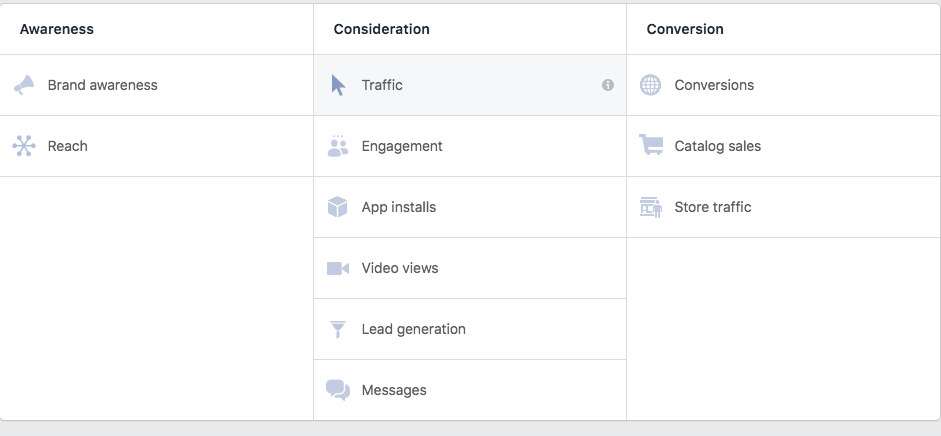Select the Traffic cursor arrow icon
Screen dimensions: 941x436
click(338, 85)
